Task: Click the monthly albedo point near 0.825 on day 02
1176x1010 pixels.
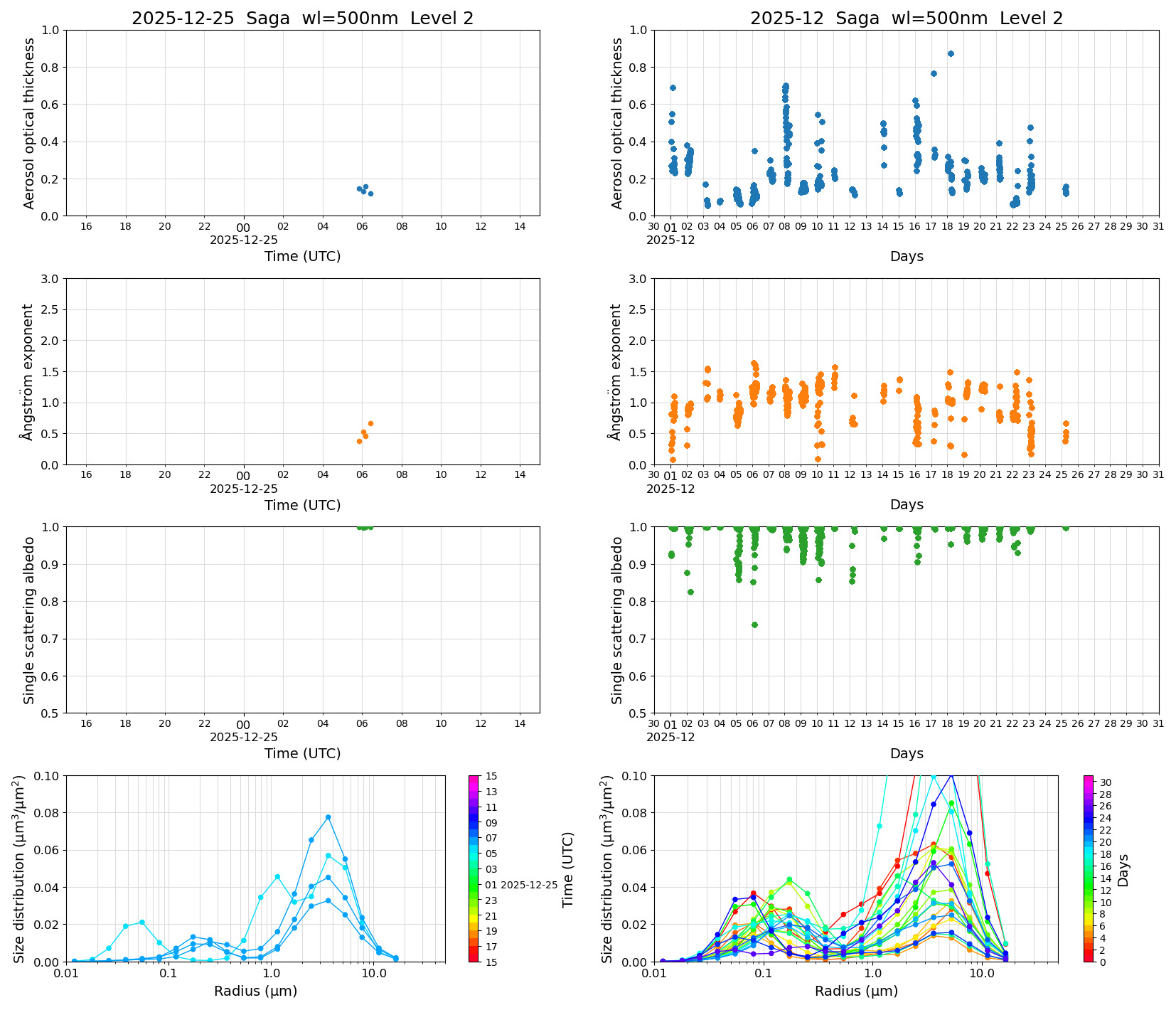Action: pos(690,592)
